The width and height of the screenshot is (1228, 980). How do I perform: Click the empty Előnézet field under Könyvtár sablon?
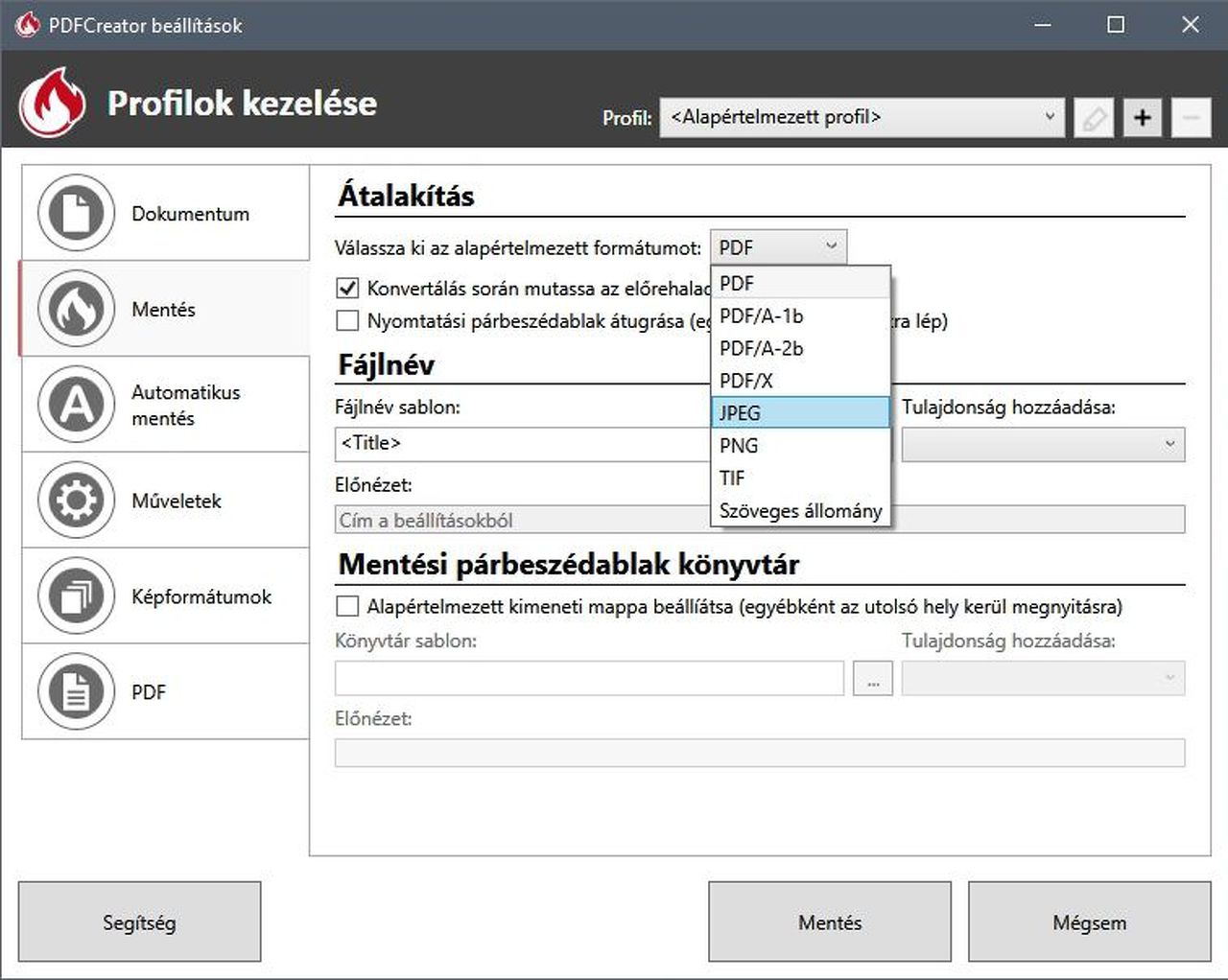760,753
